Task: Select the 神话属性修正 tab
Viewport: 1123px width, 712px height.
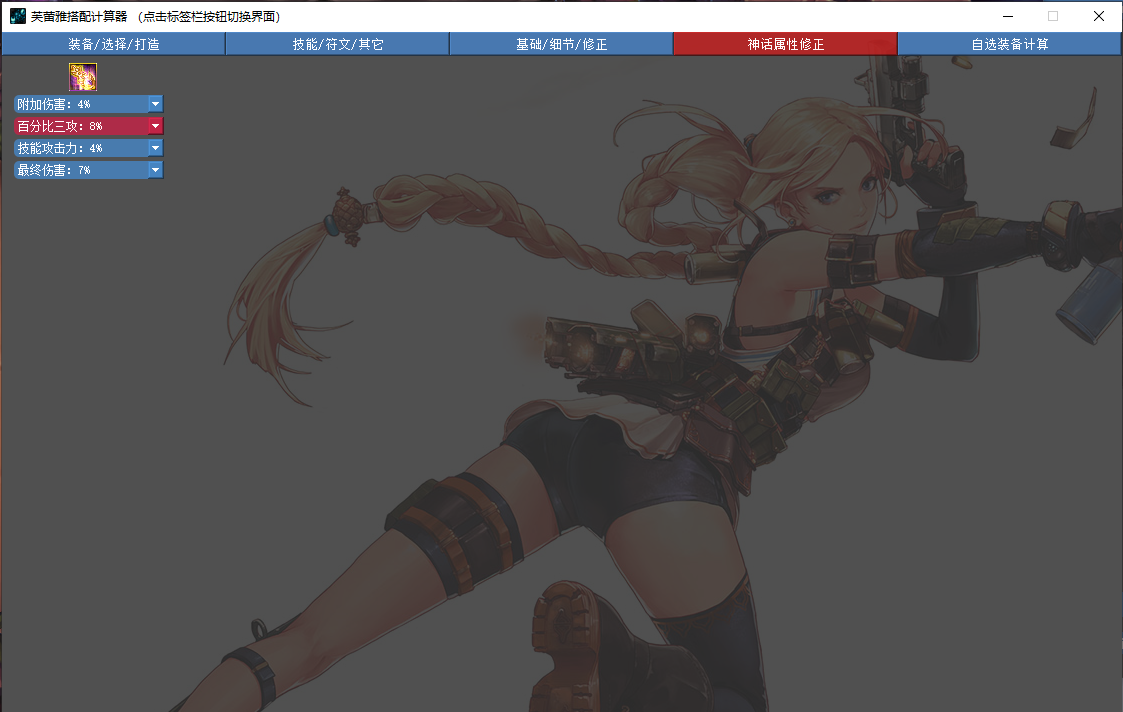Action: (786, 44)
